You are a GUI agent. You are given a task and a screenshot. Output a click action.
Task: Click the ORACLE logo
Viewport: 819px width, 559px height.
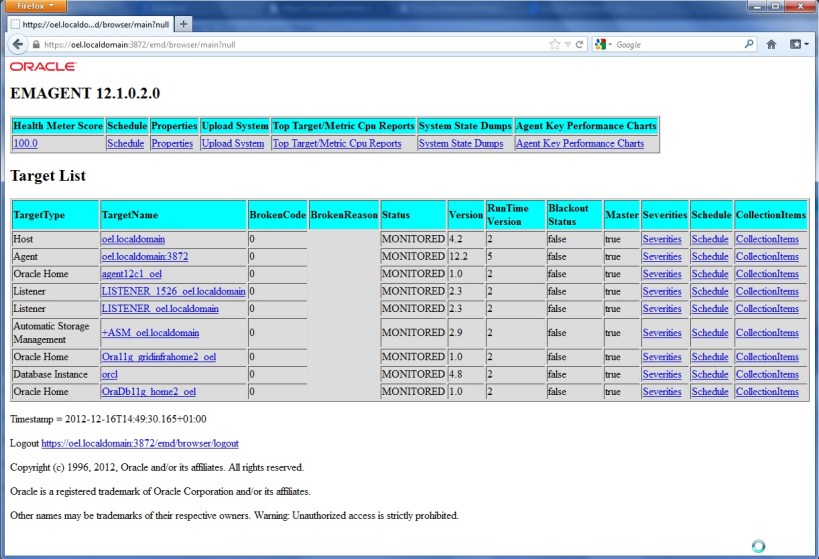(x=43, y=66)
